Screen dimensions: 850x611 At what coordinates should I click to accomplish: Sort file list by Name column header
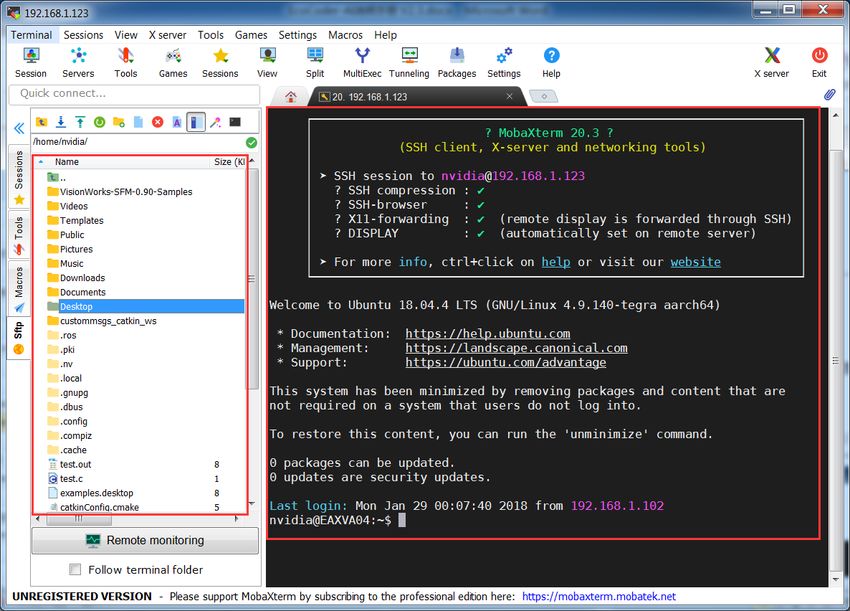(x=67, y=162)
